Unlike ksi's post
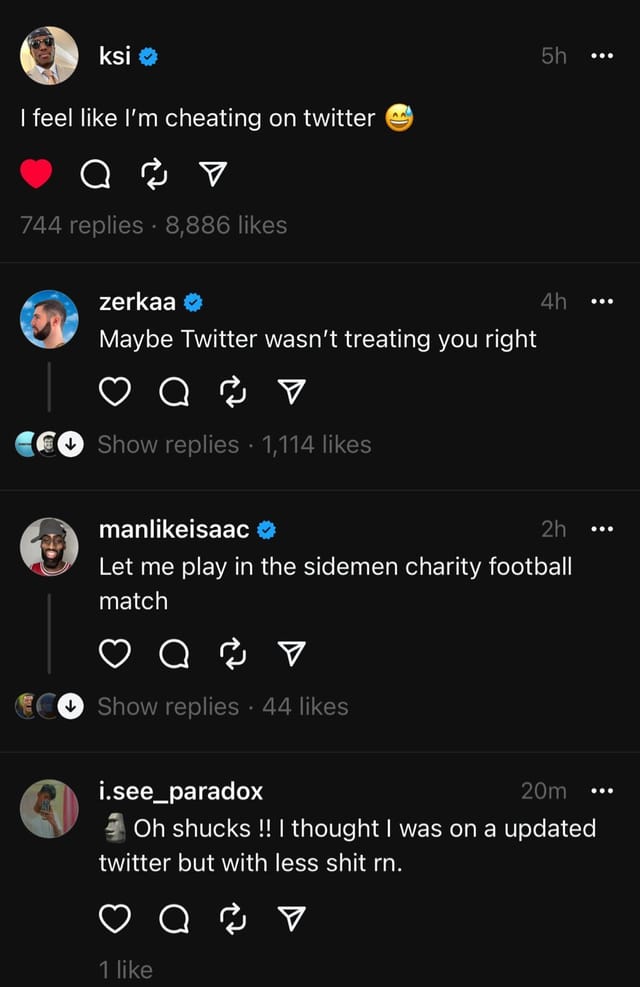The width and height of the screenshot is (640, 987). click(37, 171)
